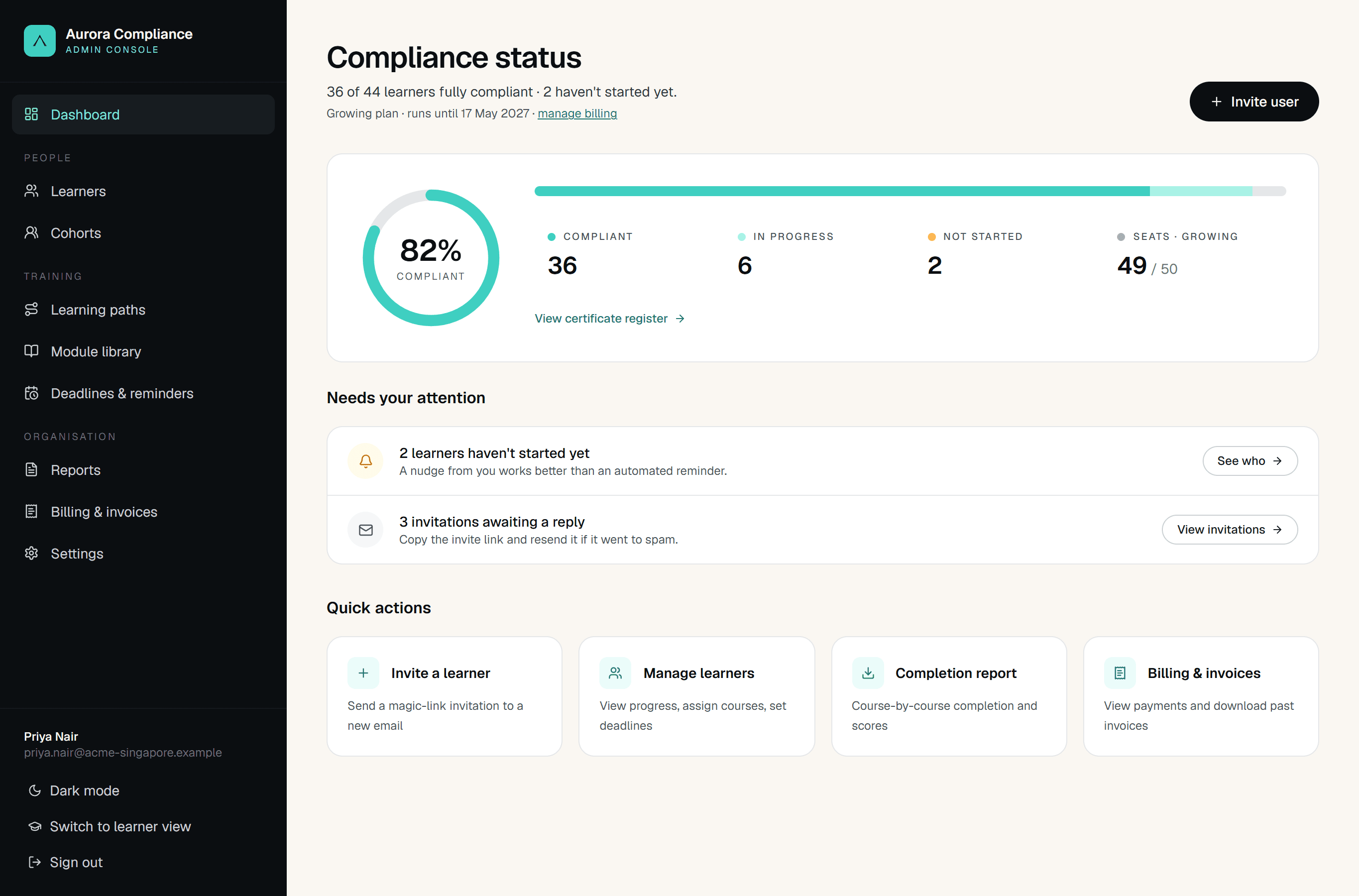Image resolution: width=1359 pixels, height=896 pixels.
Task: Click the arrow beside View certificate register
Action: (x=680, y=319)
